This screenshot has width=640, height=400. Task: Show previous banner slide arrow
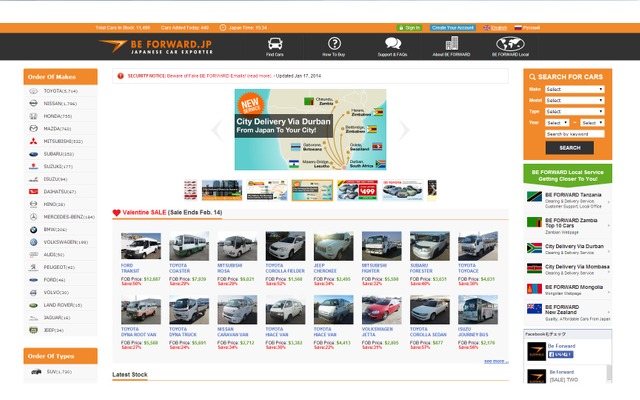(x=217, y=130)
